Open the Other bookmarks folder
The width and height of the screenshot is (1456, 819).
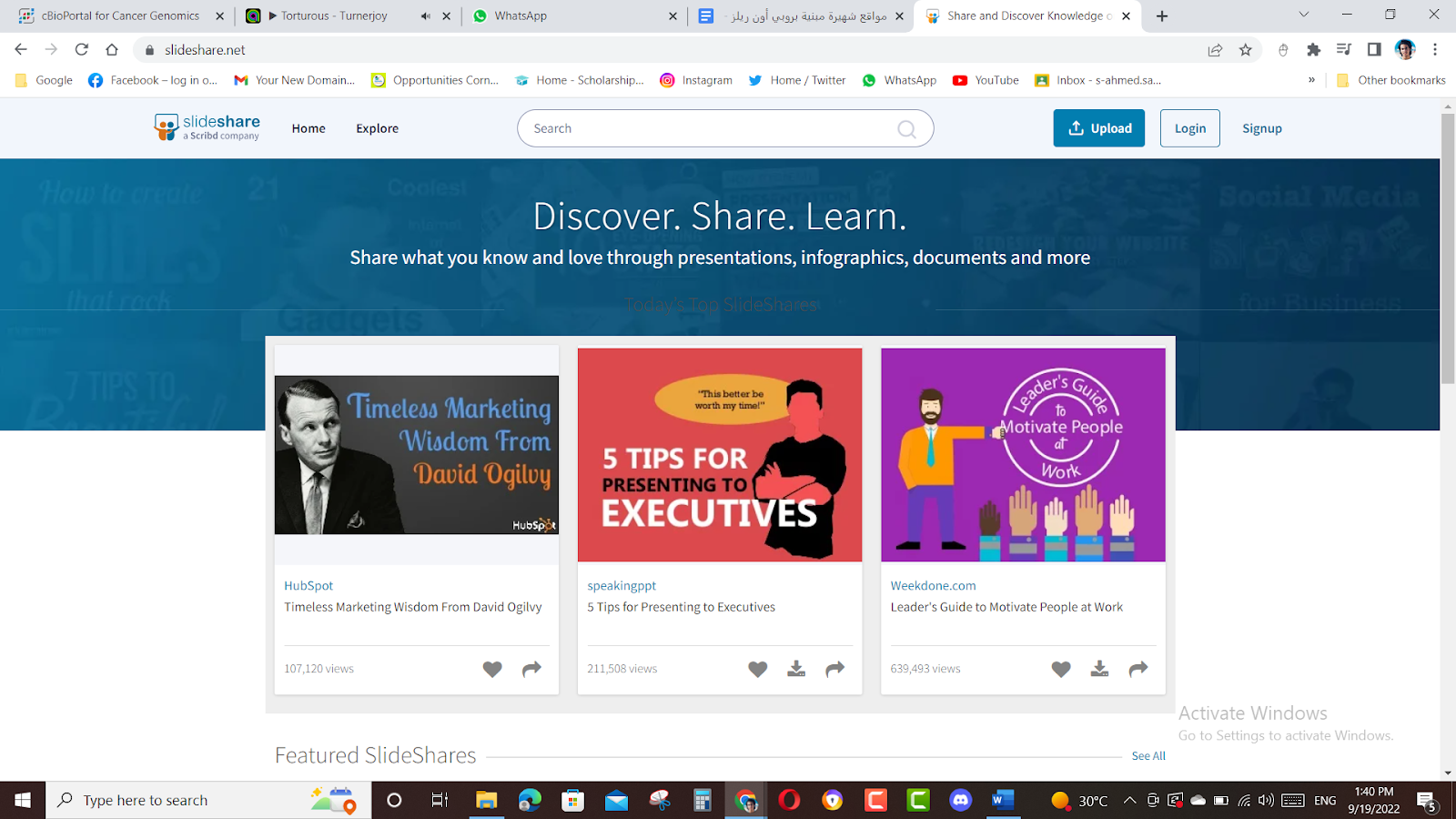click(x=1390, y=80)
